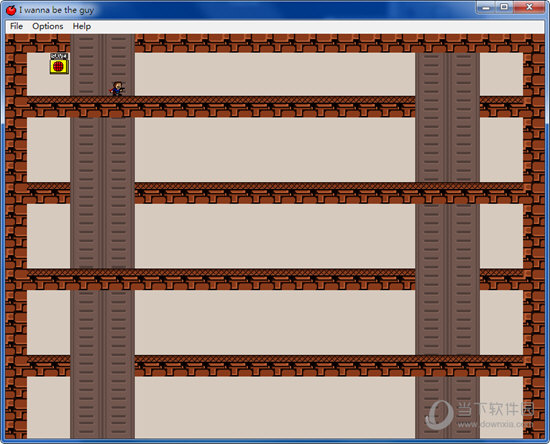
Task: Click the yellow SAVE point box
Action: click(x=59, y=63)
